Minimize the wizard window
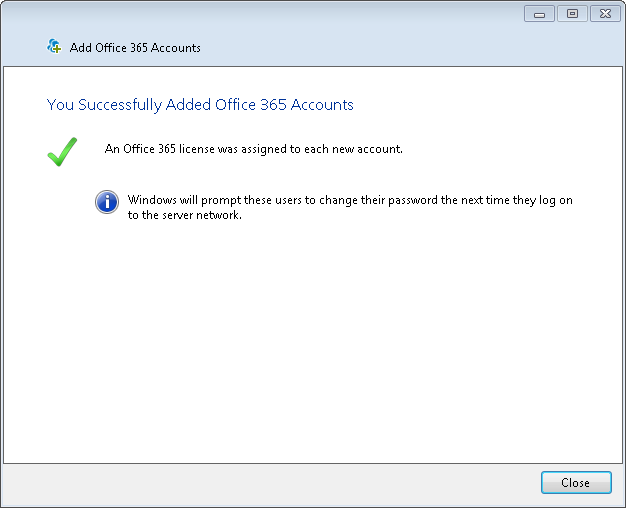This screenshot has width=626, height=508. pos(539,14)
